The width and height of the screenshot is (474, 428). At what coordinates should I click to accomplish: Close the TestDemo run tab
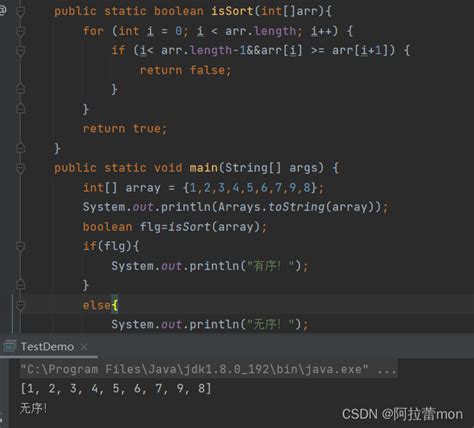(x=84, y=347)
